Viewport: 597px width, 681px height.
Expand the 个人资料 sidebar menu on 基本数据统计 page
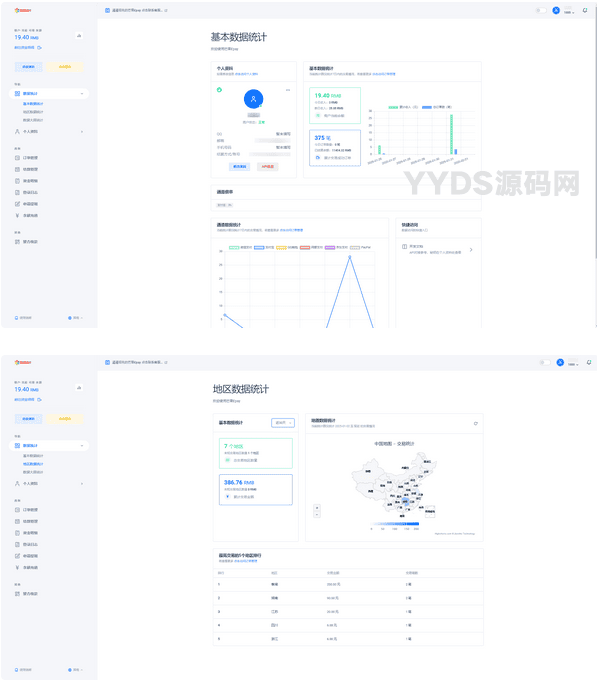(49, 132)
